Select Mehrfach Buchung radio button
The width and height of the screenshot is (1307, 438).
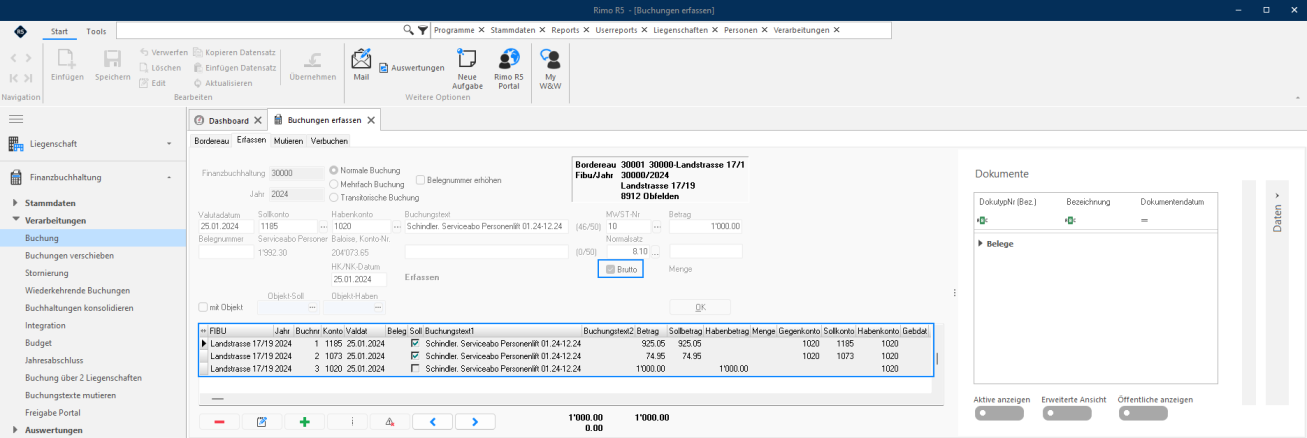[x=334, y=184]
